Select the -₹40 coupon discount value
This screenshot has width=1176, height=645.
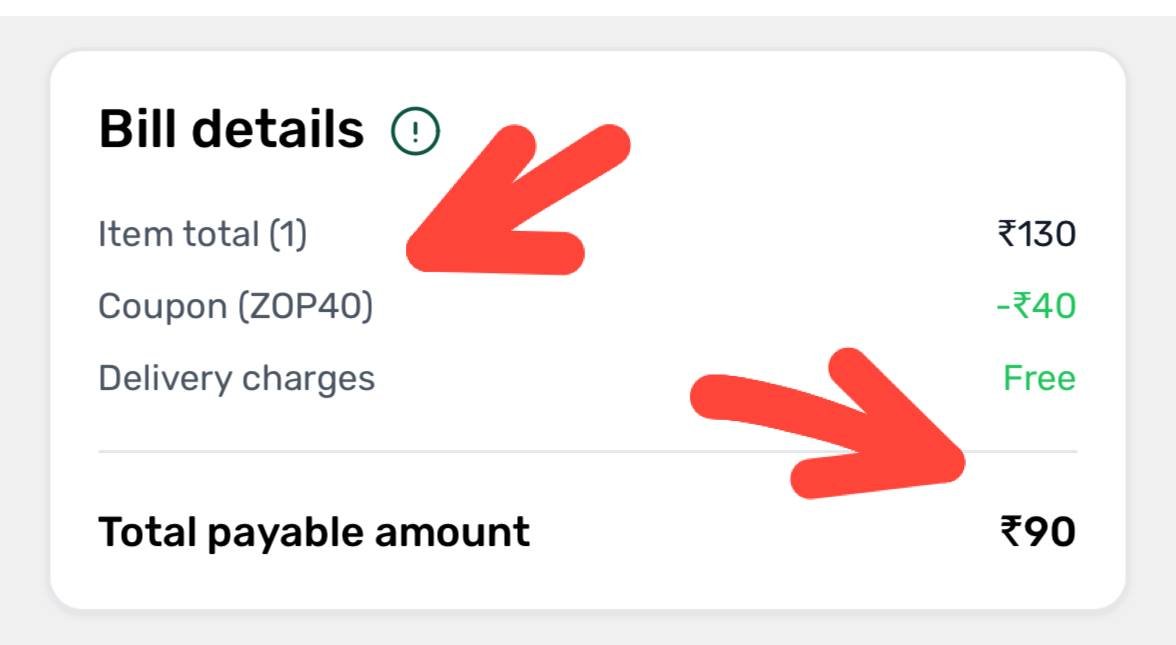pyautogui.click(x=1036, y=306)
